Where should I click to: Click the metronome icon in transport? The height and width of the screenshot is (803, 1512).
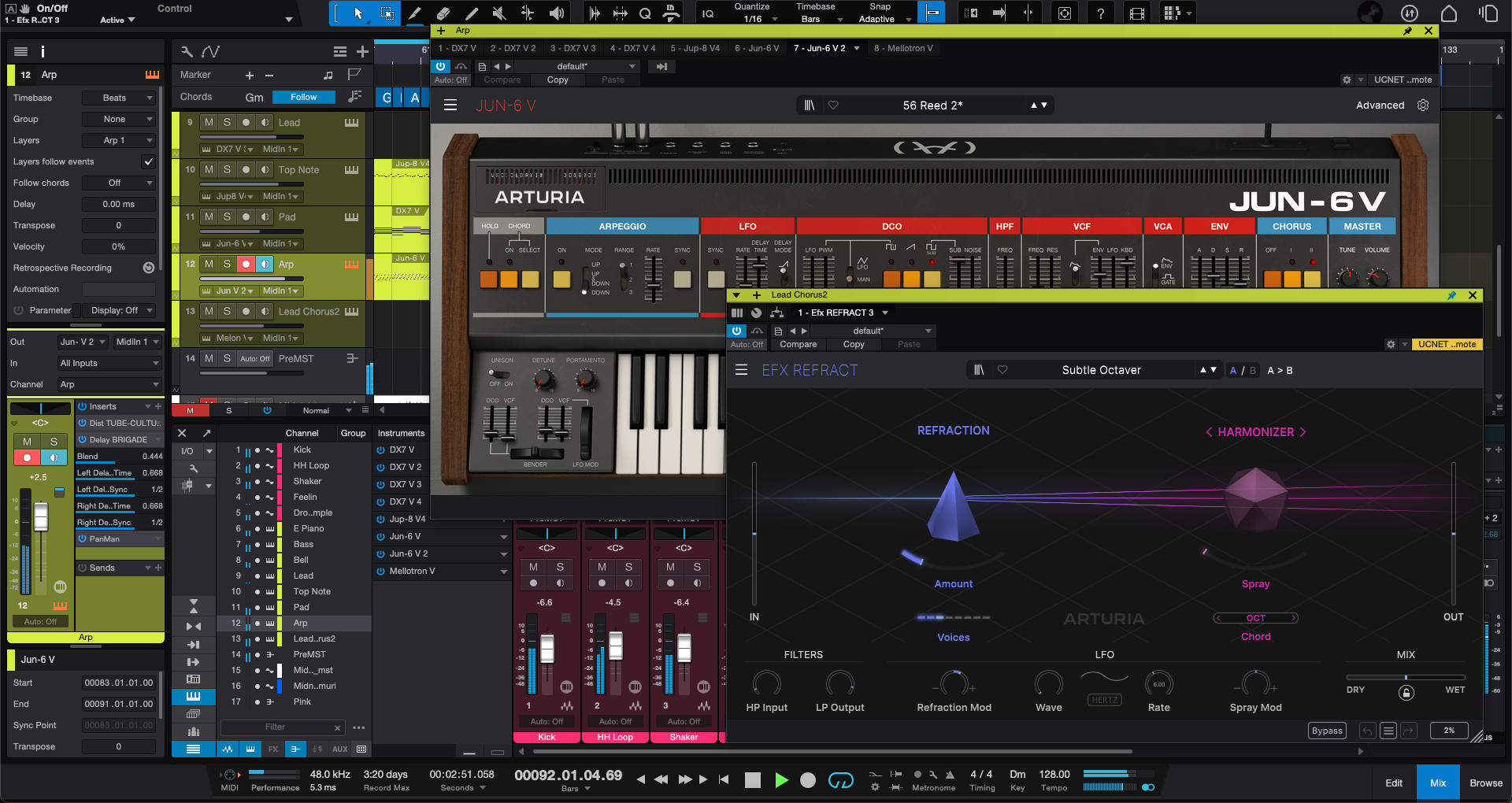(x=950, y=775)
